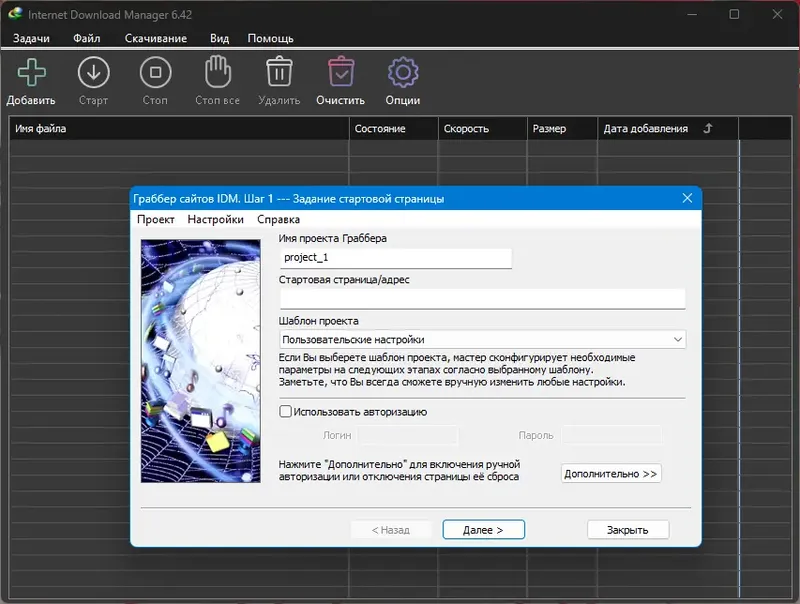Open IDM Опции via the gear icon
800x604 pixels.
402,72
